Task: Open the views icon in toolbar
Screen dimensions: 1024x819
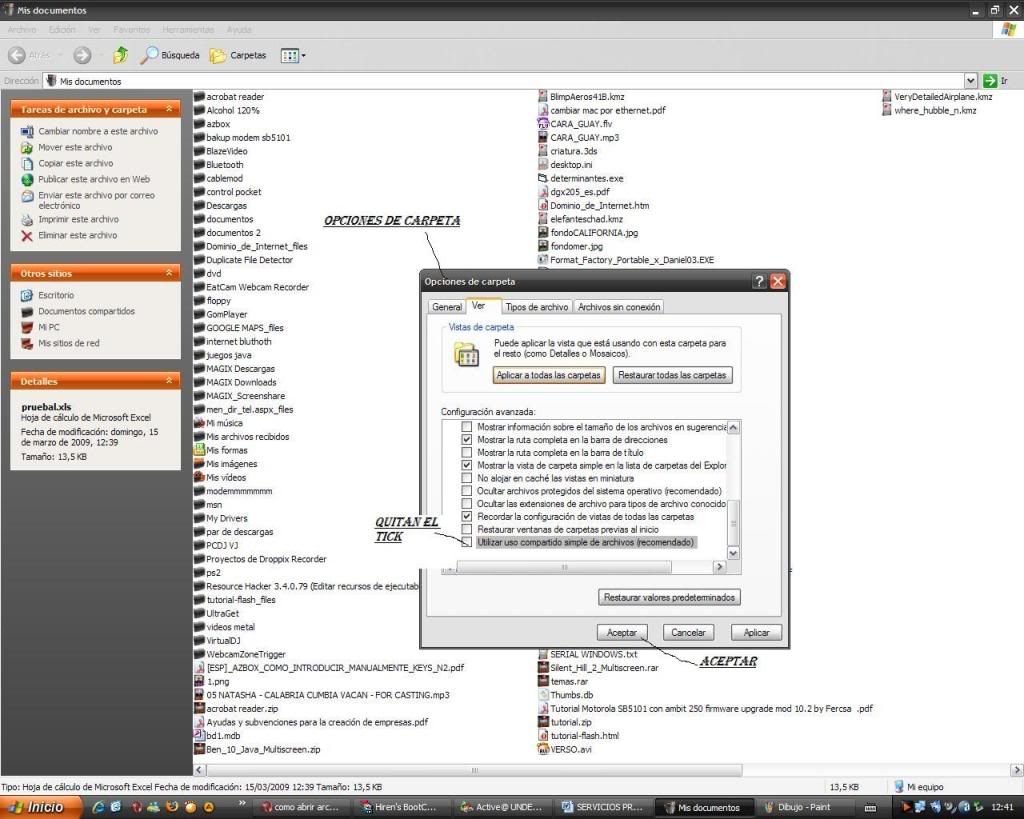Action: point(289,56)
